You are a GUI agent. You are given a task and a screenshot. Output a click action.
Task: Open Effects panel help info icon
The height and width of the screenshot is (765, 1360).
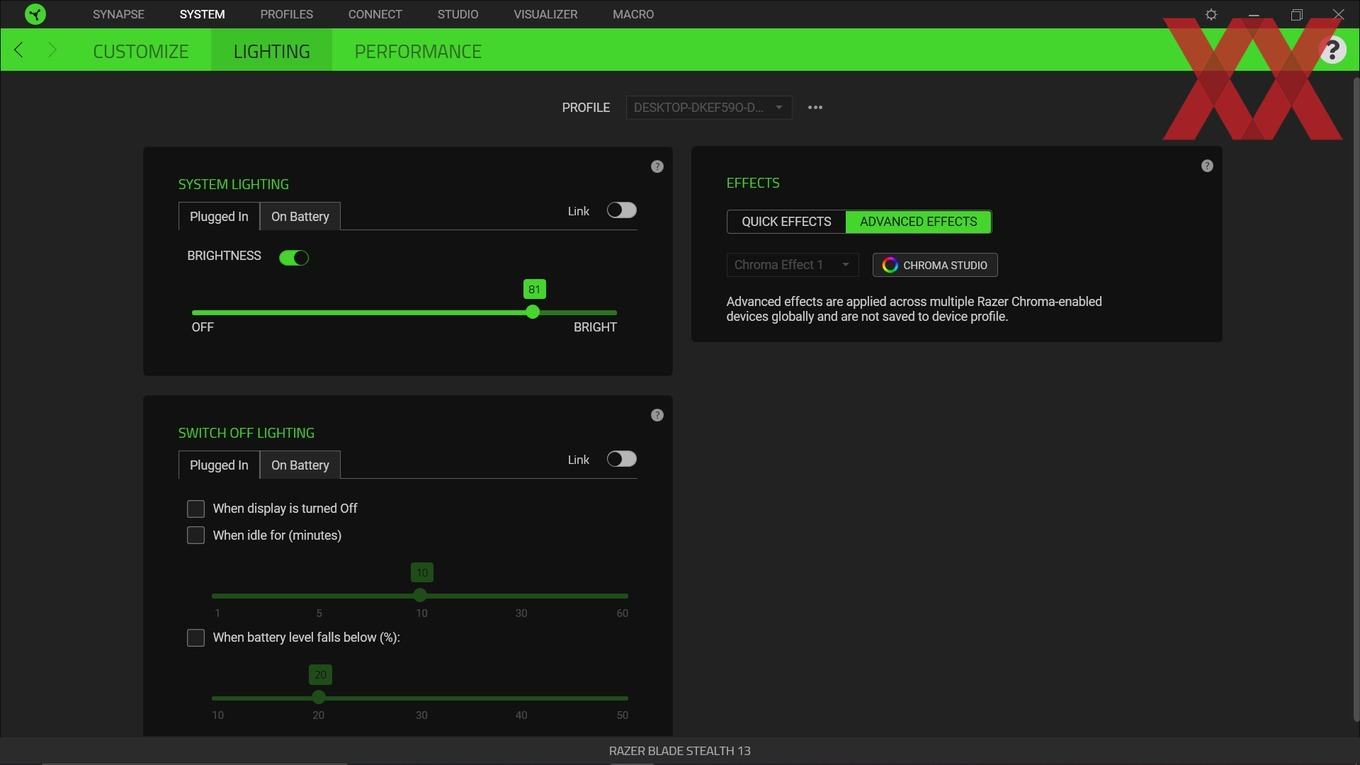pyautogui.click(x=1207, y=166)
